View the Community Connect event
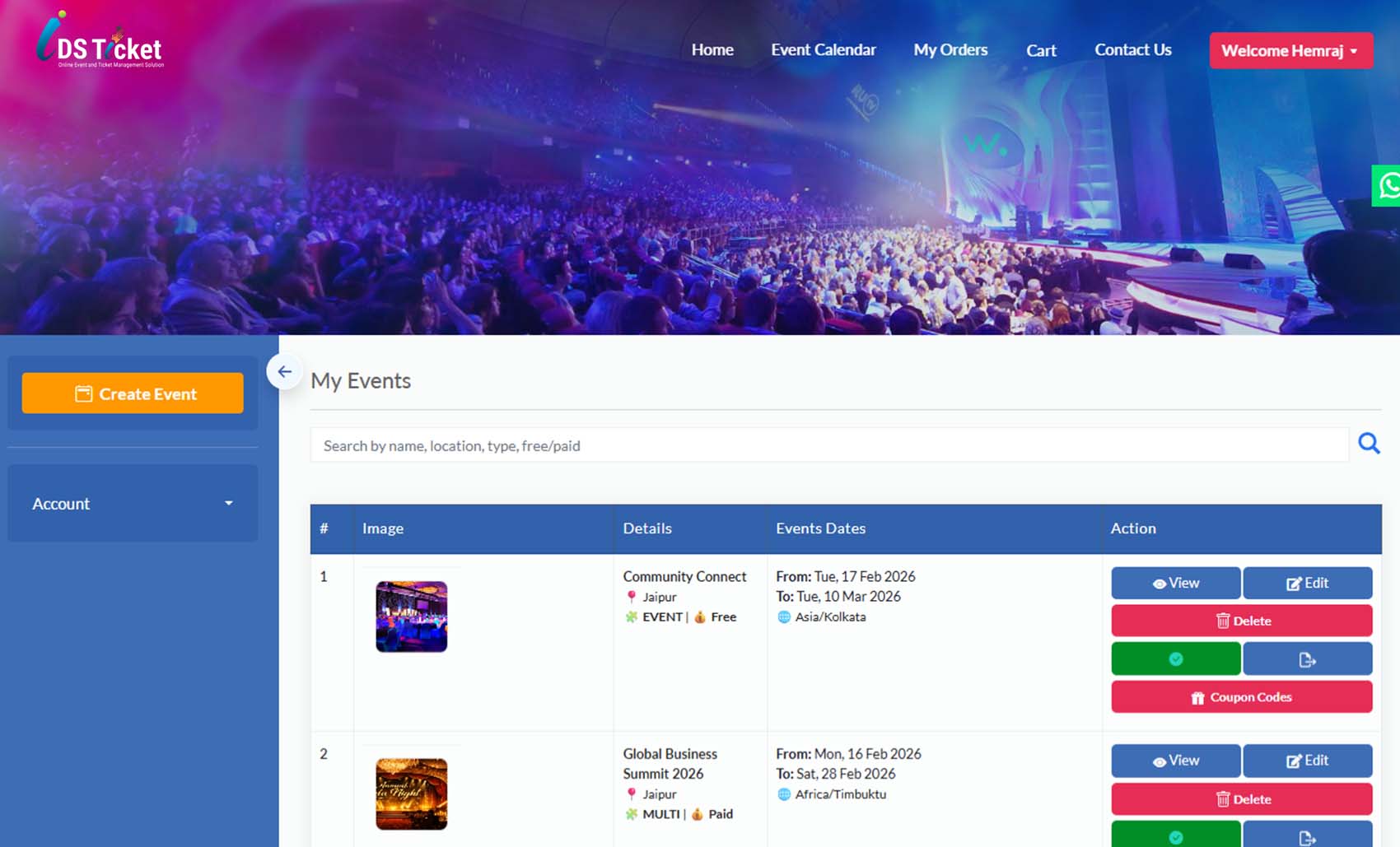 click(x=1175, y=583)
